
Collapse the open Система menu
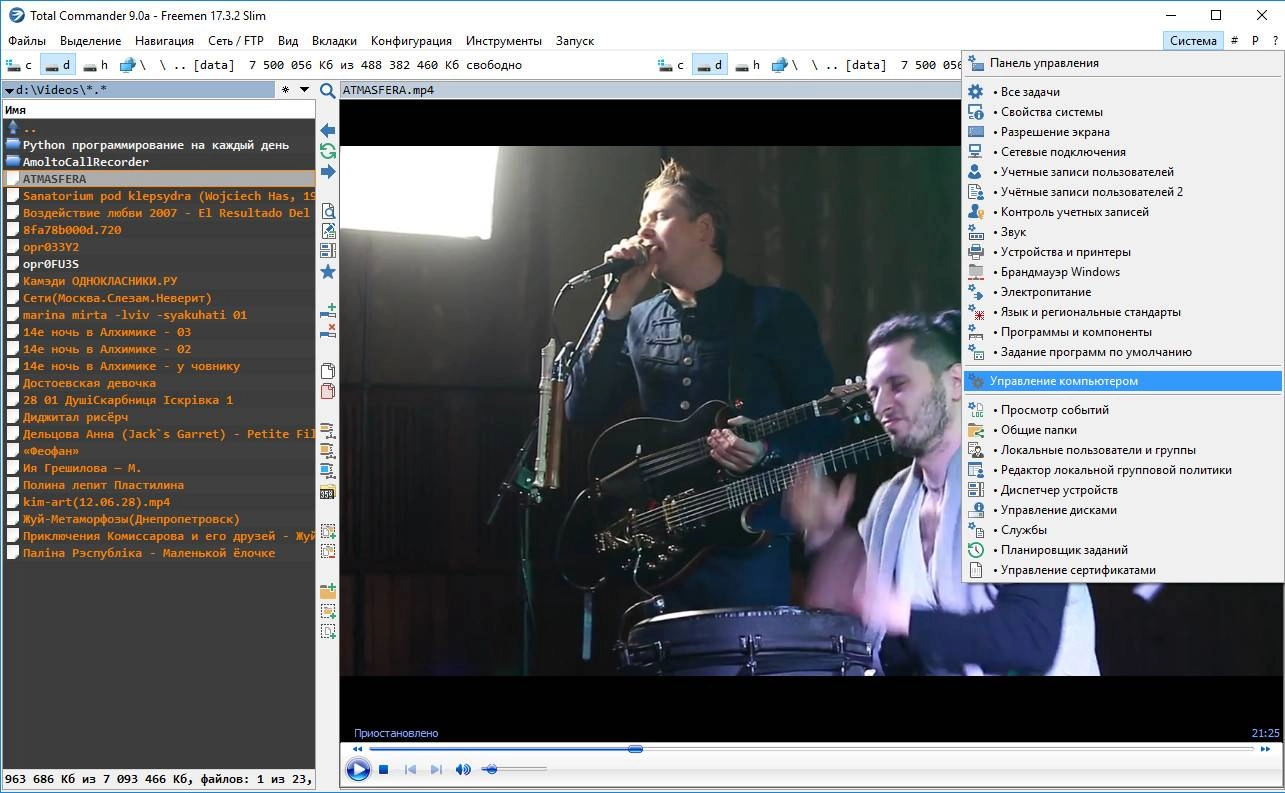pos(1193,41)
